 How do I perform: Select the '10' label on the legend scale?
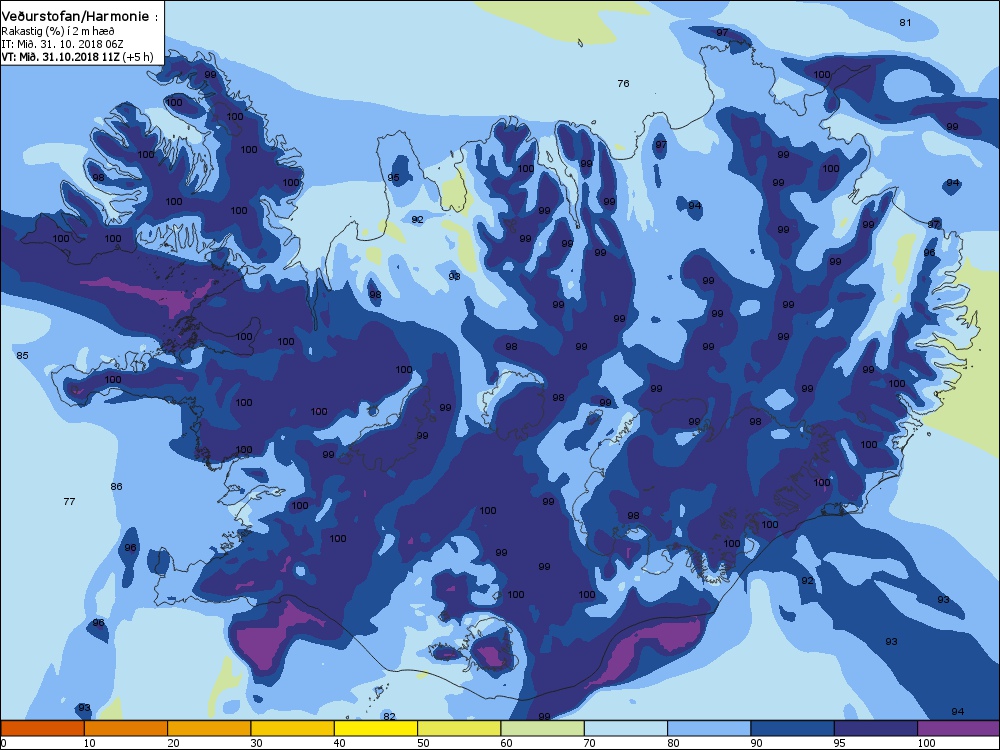(x=90, y=743)
